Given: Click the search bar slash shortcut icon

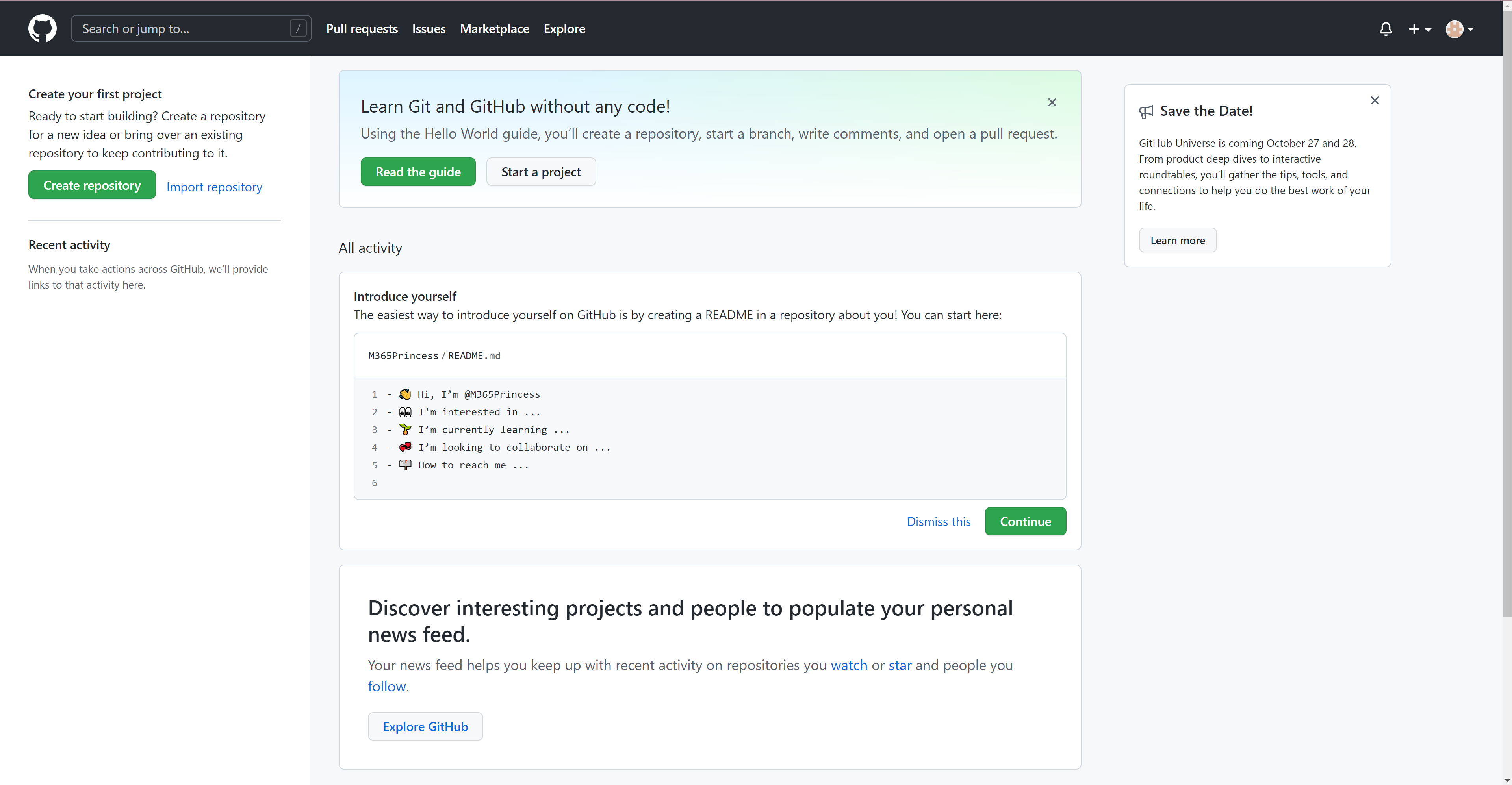Looking at the screenshot, I should pyautogui.click(x=298, y=28).
